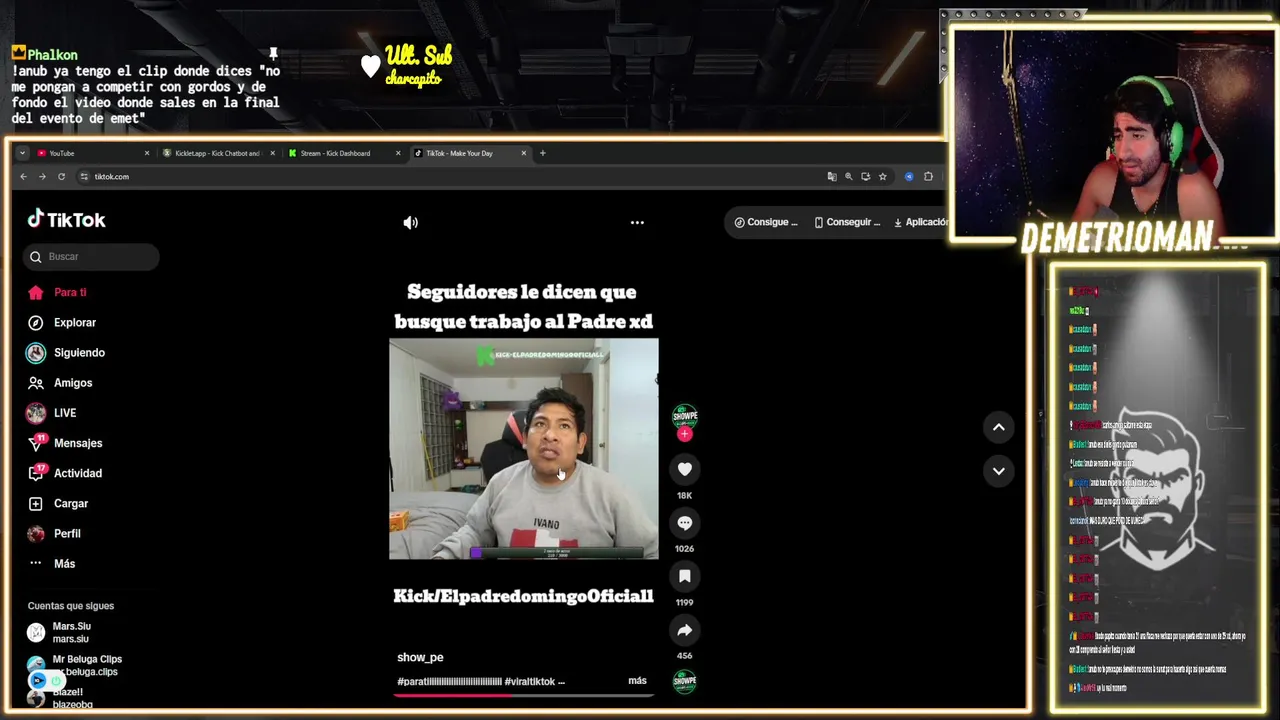The width and height of the screenshot is (1280, 720).
Task: Pause the playing TikTok video
Action: pos(524,449)
